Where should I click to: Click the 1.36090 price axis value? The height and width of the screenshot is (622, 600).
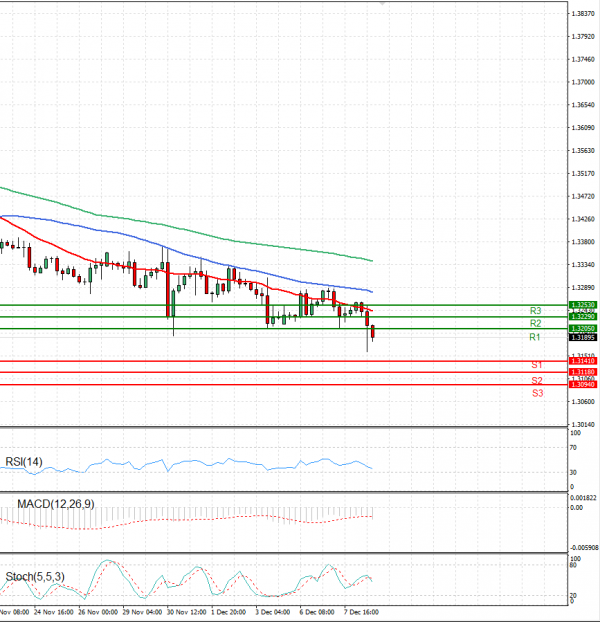pos(583,128)
